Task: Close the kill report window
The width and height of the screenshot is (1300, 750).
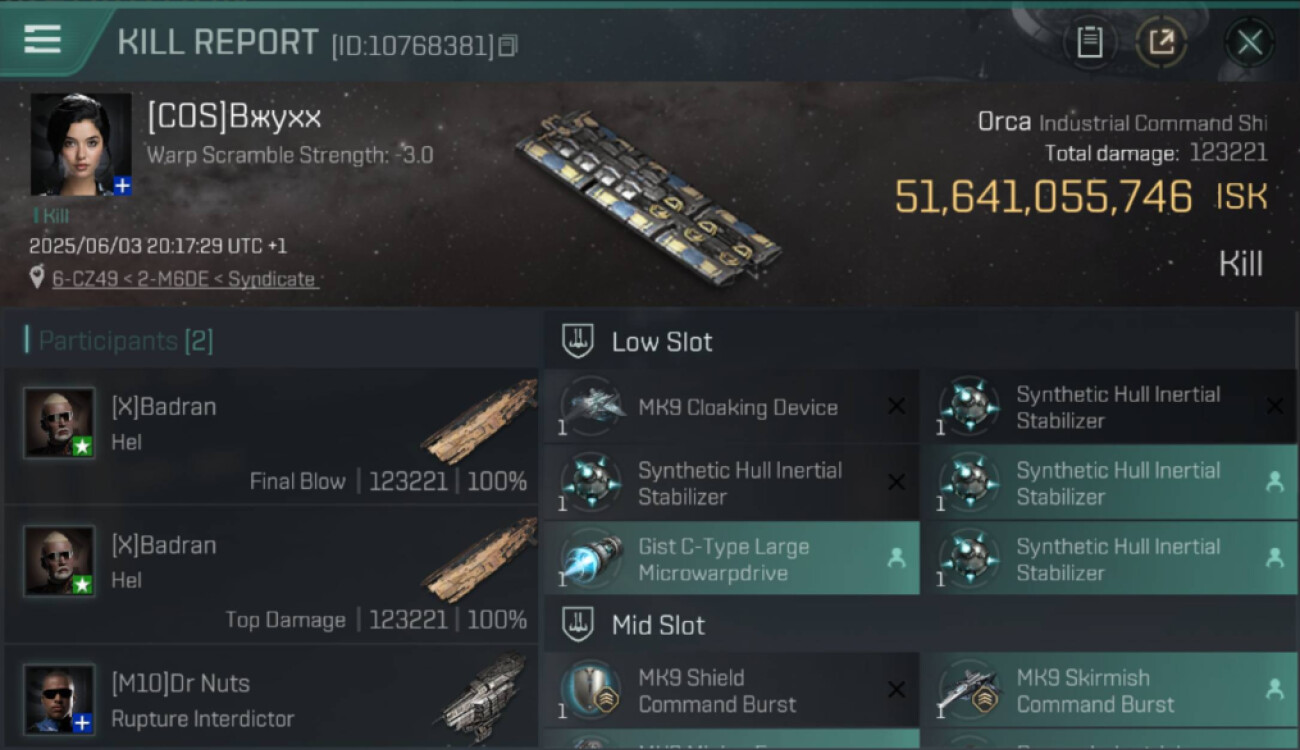Action: click(1249, 42)
